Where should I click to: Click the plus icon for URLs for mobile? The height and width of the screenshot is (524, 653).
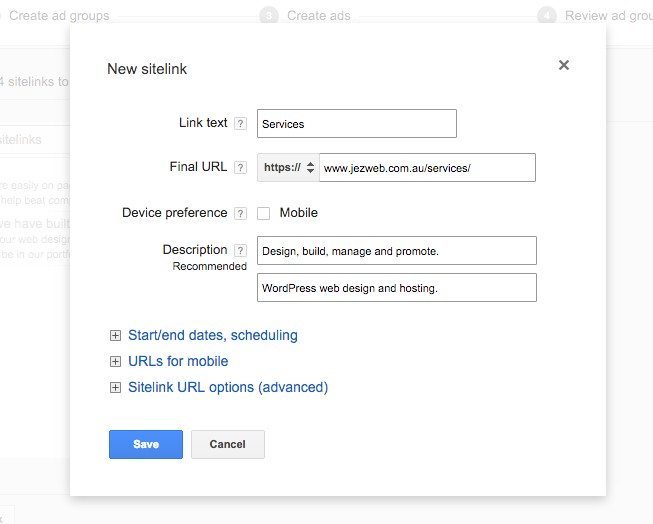click(x=115, y=362)
